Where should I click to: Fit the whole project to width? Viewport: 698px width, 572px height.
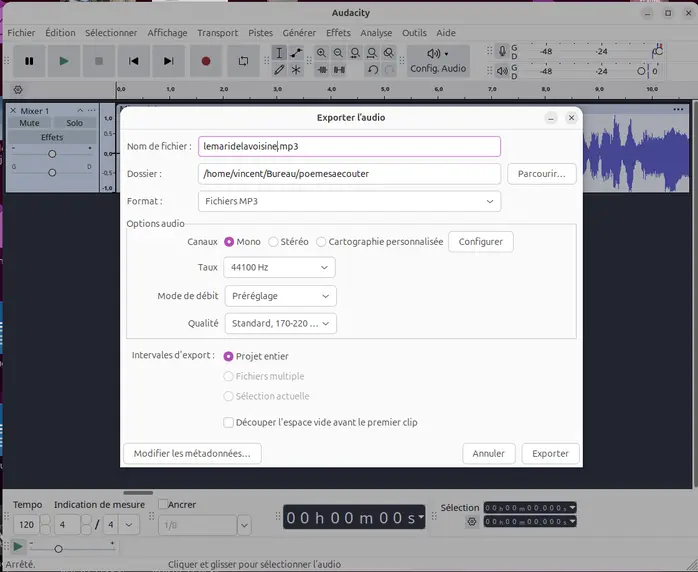pos(372,53)
